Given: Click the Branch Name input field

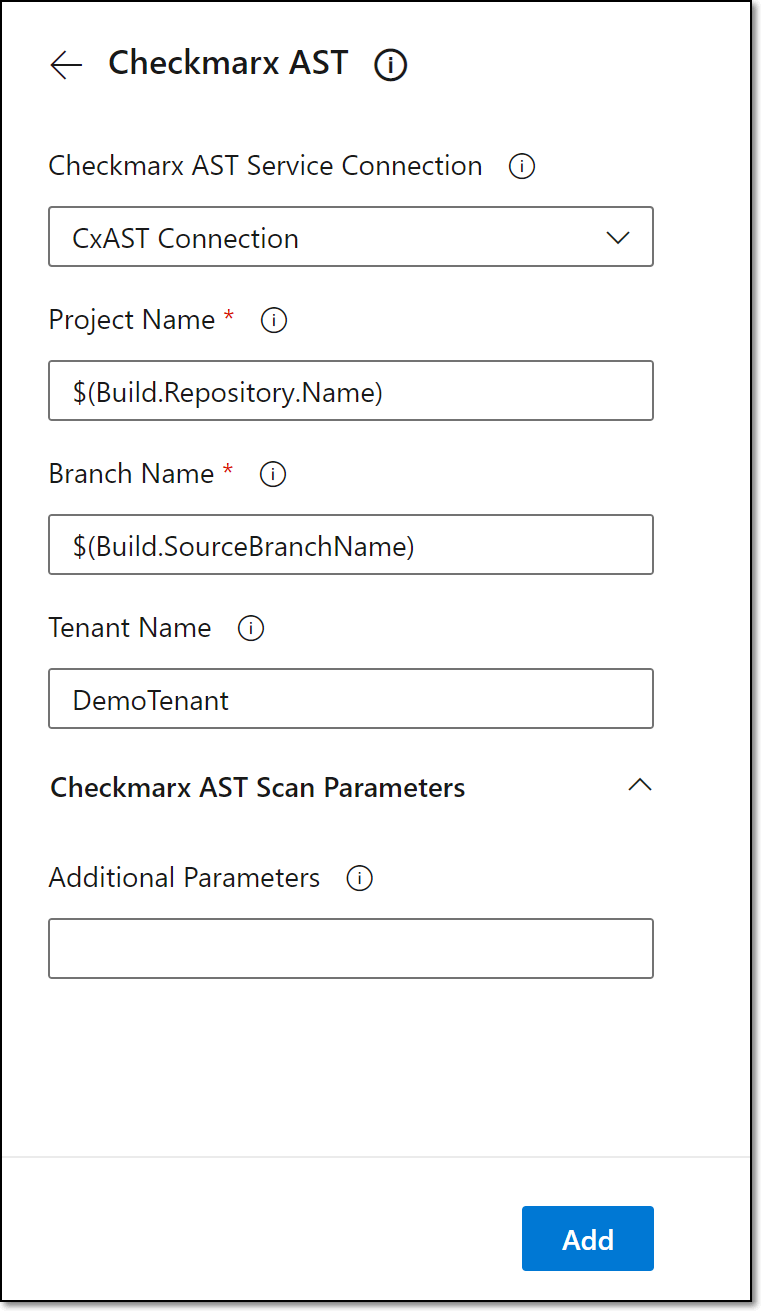Looking at the screenshot, I should [x=351, y=545].
